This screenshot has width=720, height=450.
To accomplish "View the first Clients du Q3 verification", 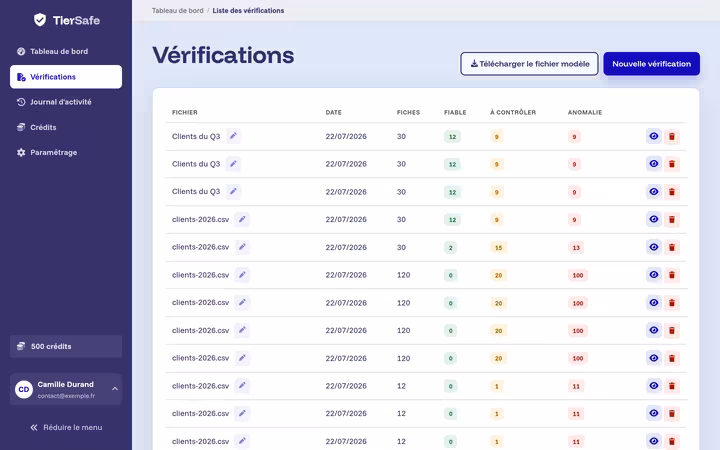I will (x=654, y=136).
